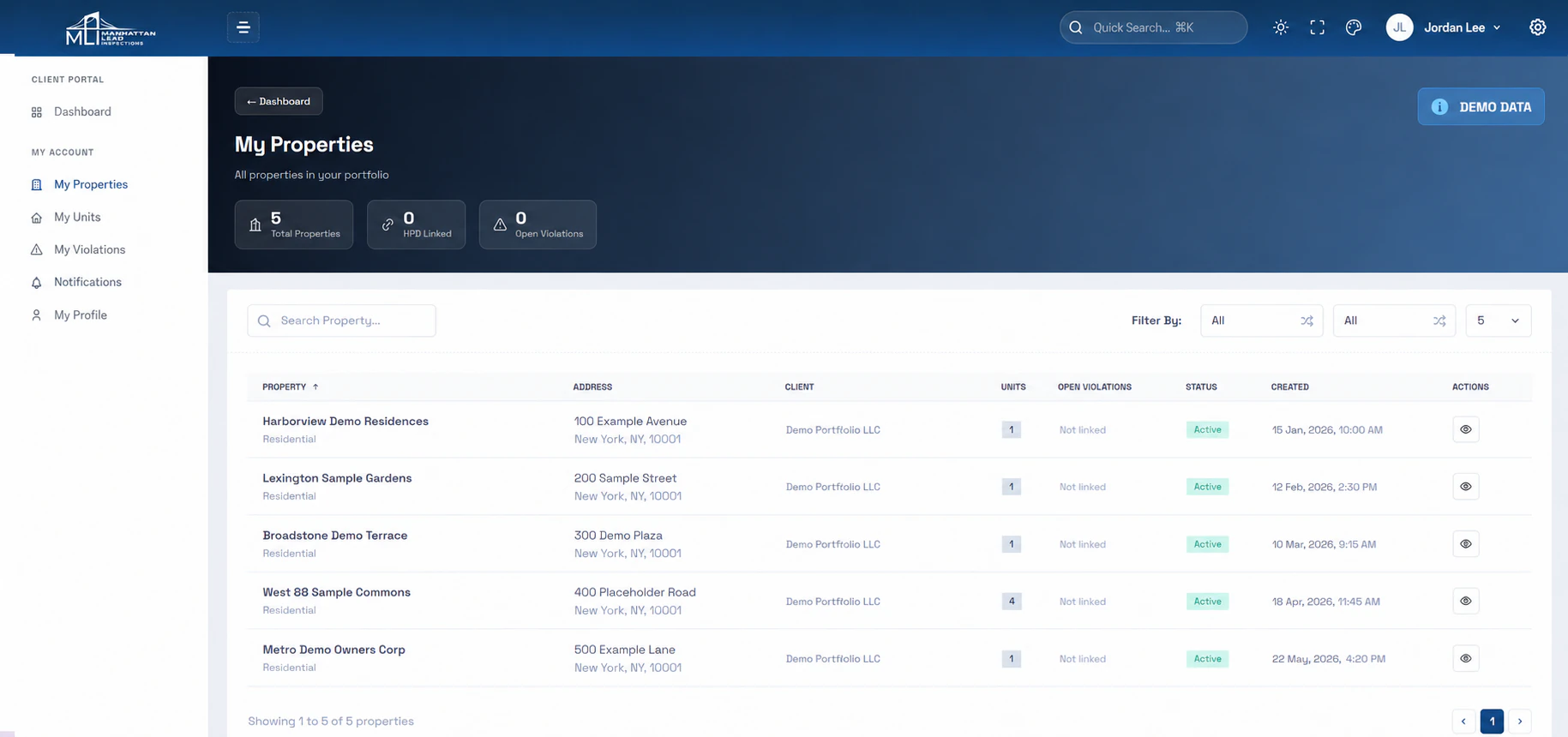Go to My Units in the sidebar
This screenshot has height=737, width=1568.
click(x=77, y=217)
